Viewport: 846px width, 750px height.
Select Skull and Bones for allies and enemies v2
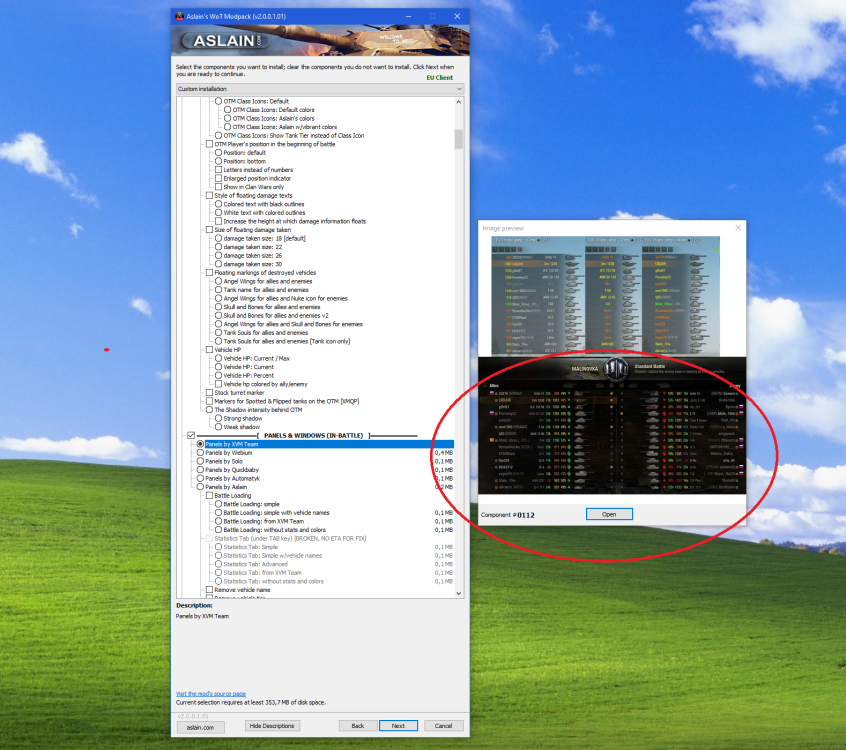(x=219, y=315)
